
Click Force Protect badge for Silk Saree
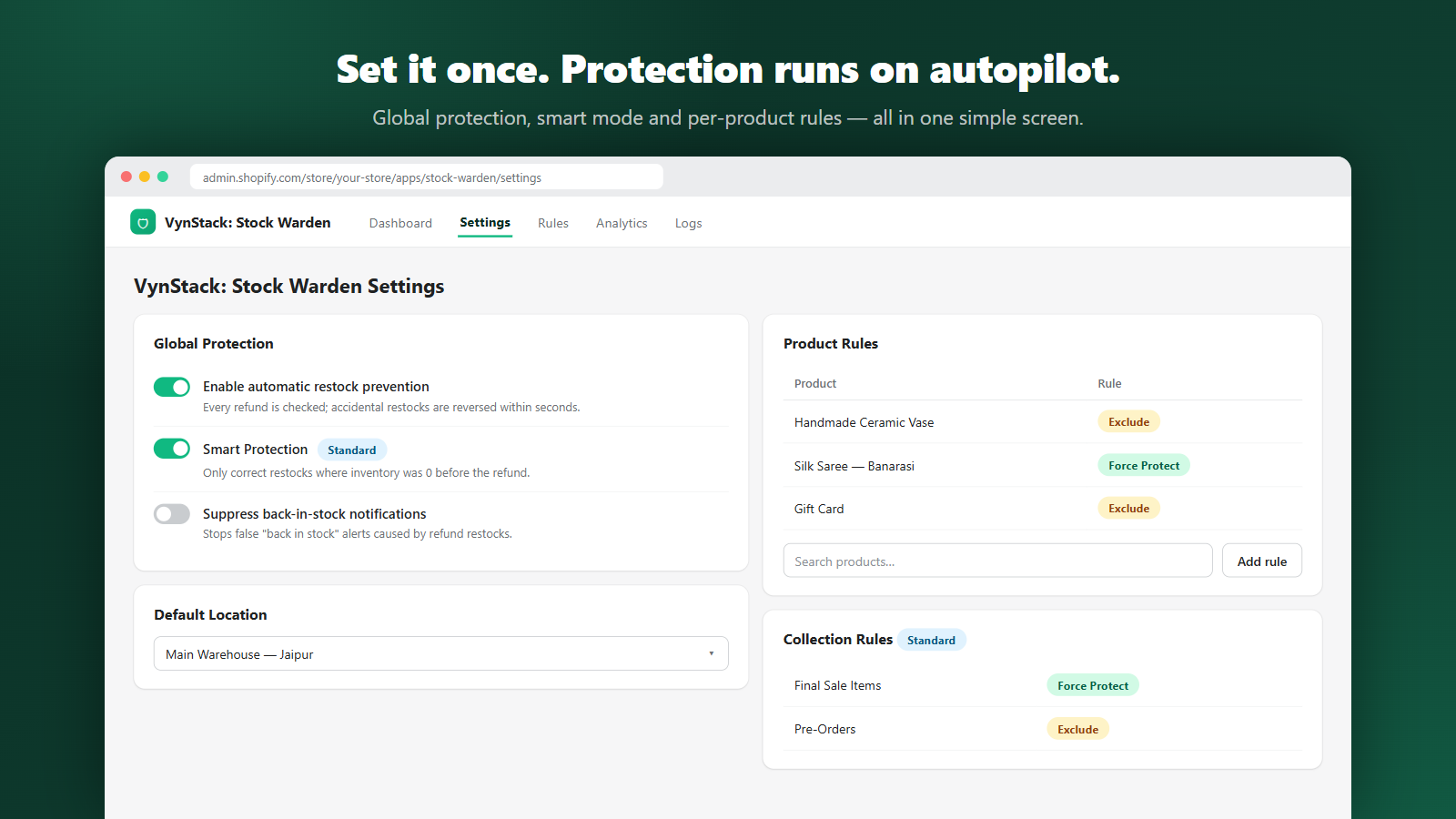[1144, 465]
